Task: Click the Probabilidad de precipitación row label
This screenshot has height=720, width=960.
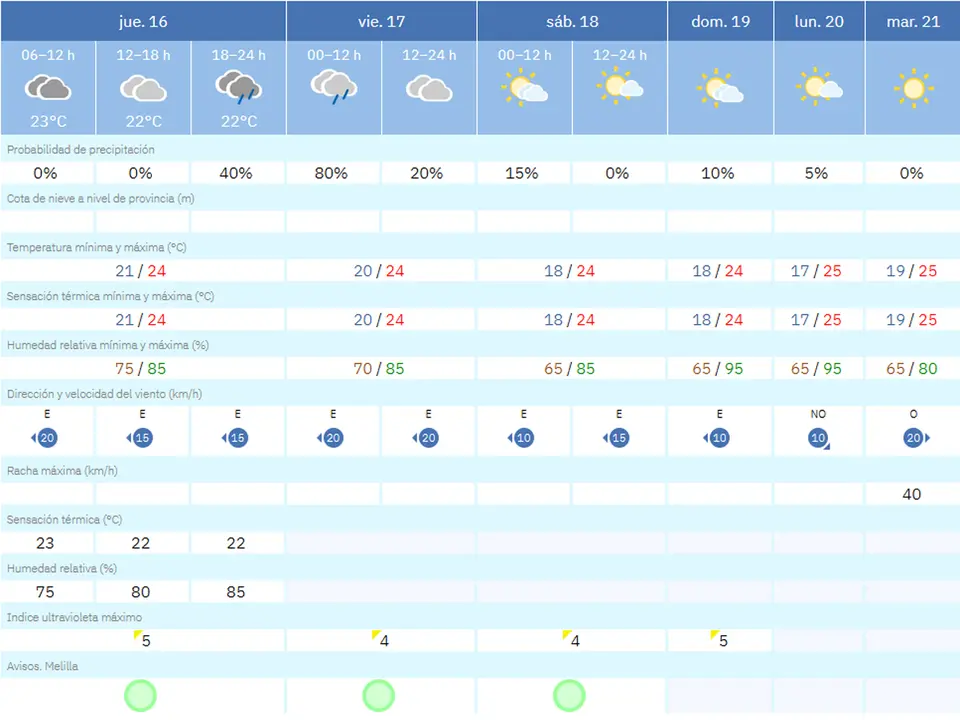Action: tap(81, 149)
